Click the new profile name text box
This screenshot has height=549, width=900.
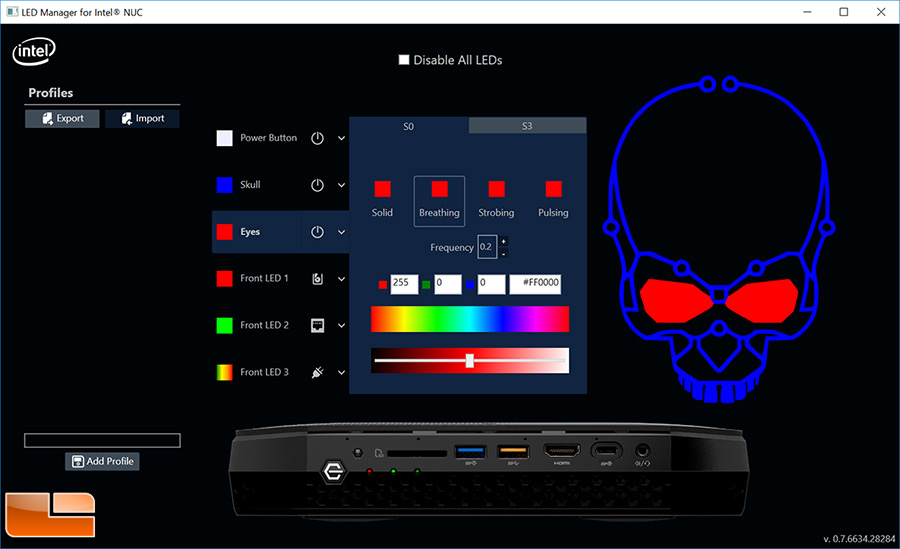tap(102, 440)
